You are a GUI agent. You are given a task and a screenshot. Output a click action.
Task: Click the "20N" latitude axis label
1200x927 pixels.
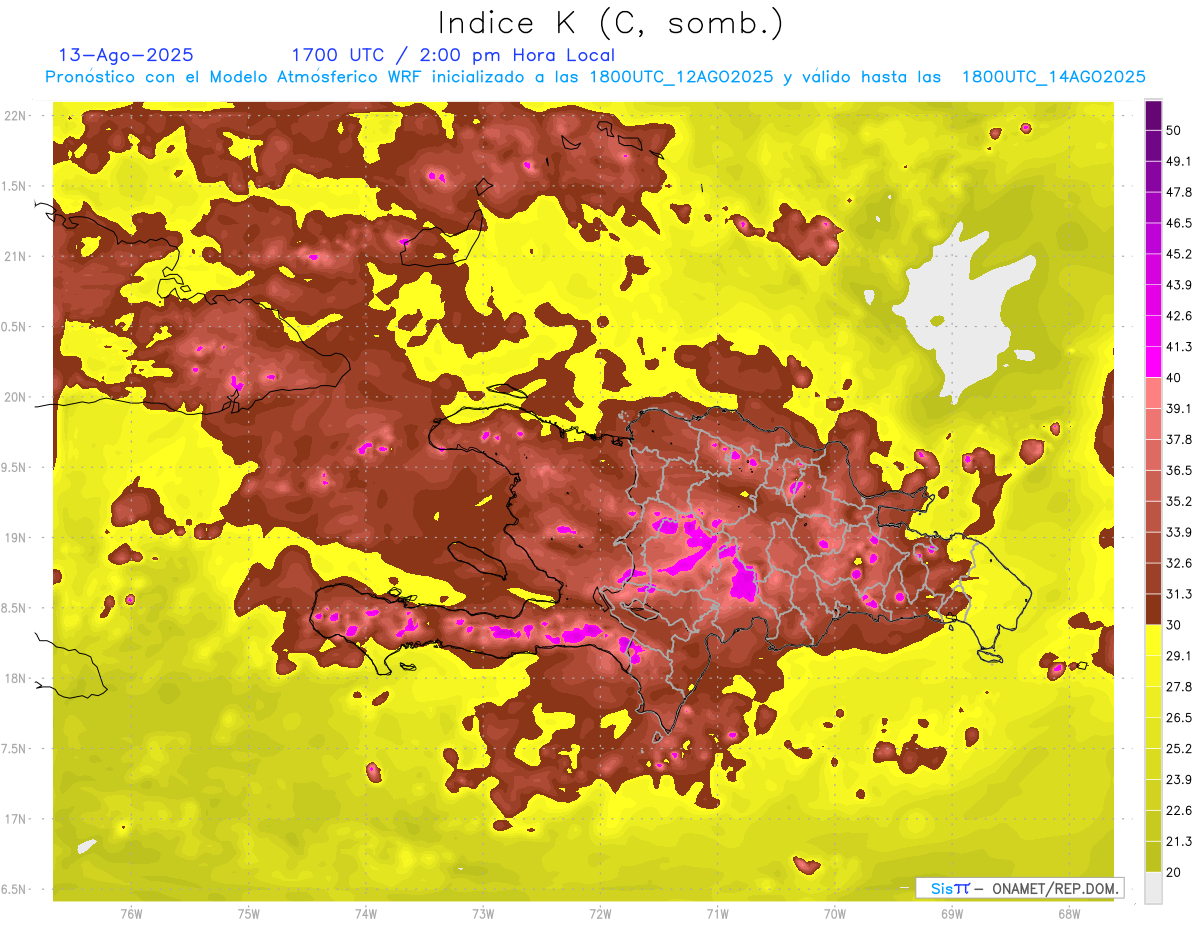(x=14, y=397)
